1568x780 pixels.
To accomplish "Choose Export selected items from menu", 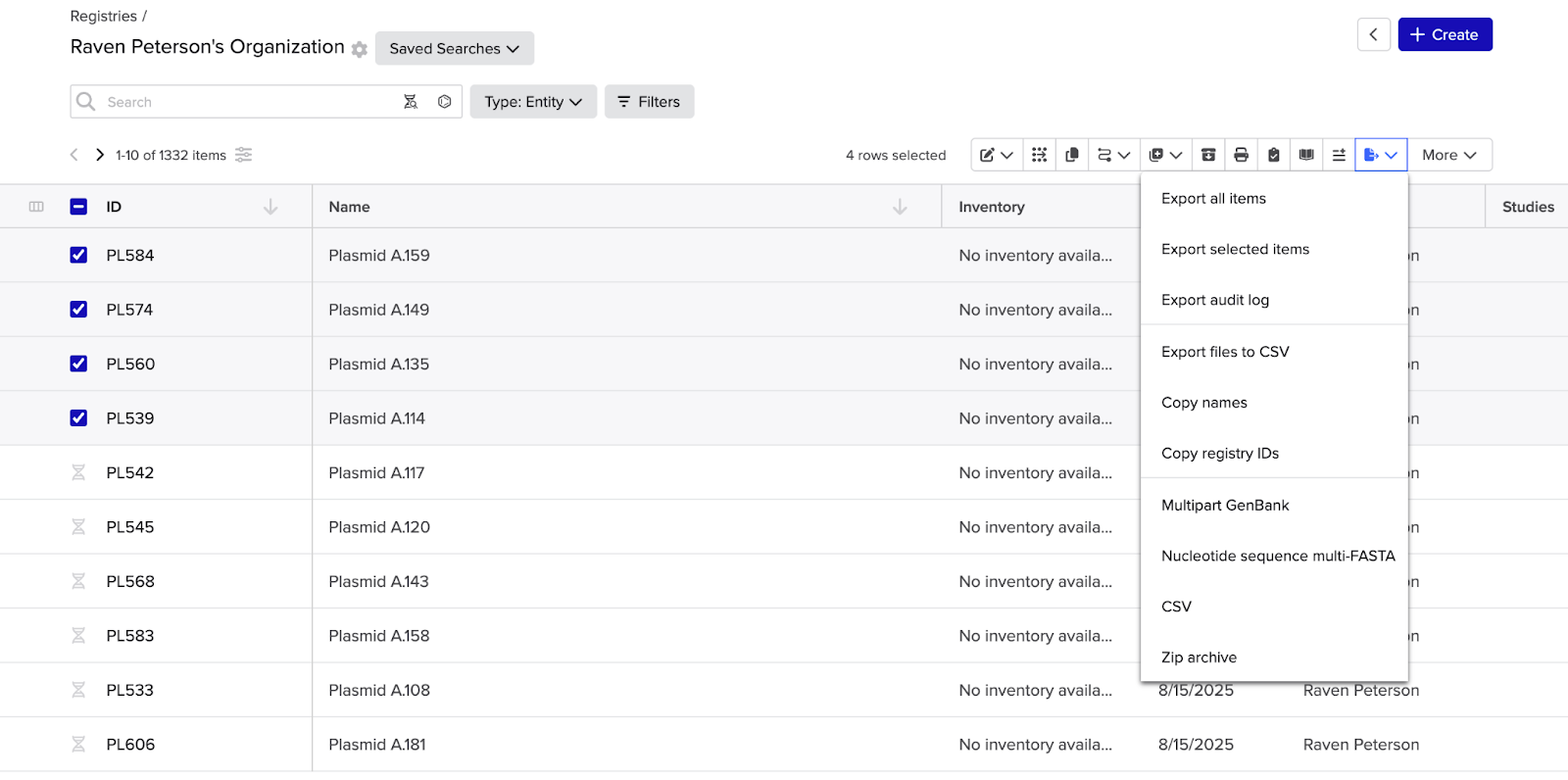I will (x=1235, y=249).
